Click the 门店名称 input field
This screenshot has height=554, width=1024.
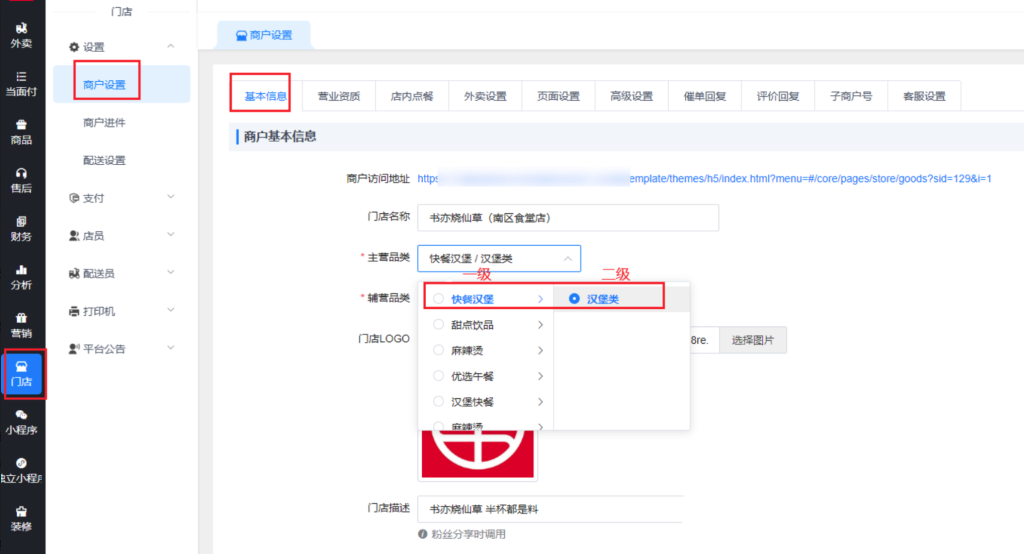(x=567, y=217)
